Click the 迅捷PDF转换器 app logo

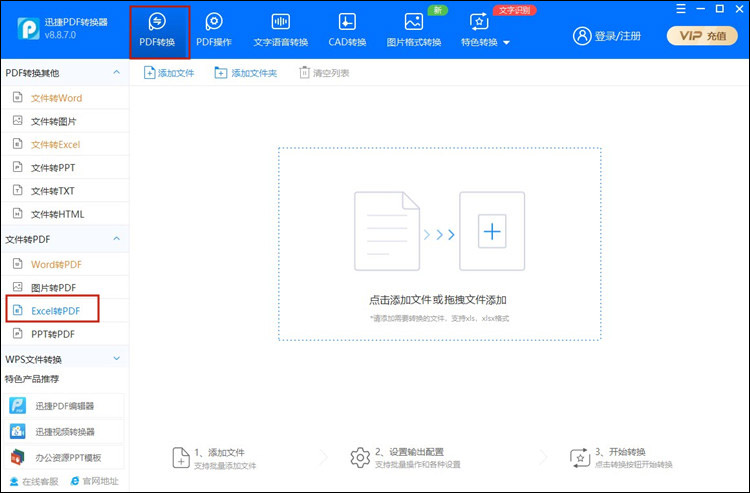(x=28, y=29)
